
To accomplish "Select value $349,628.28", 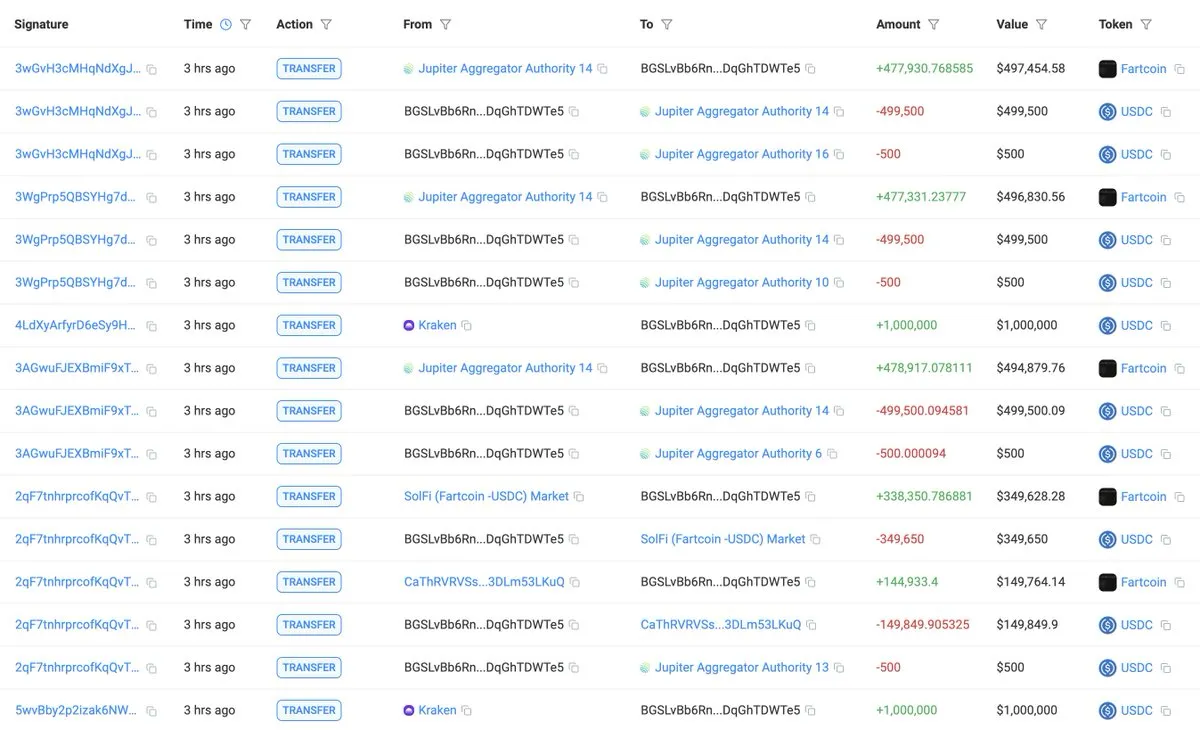I will tap(1031, 496).
